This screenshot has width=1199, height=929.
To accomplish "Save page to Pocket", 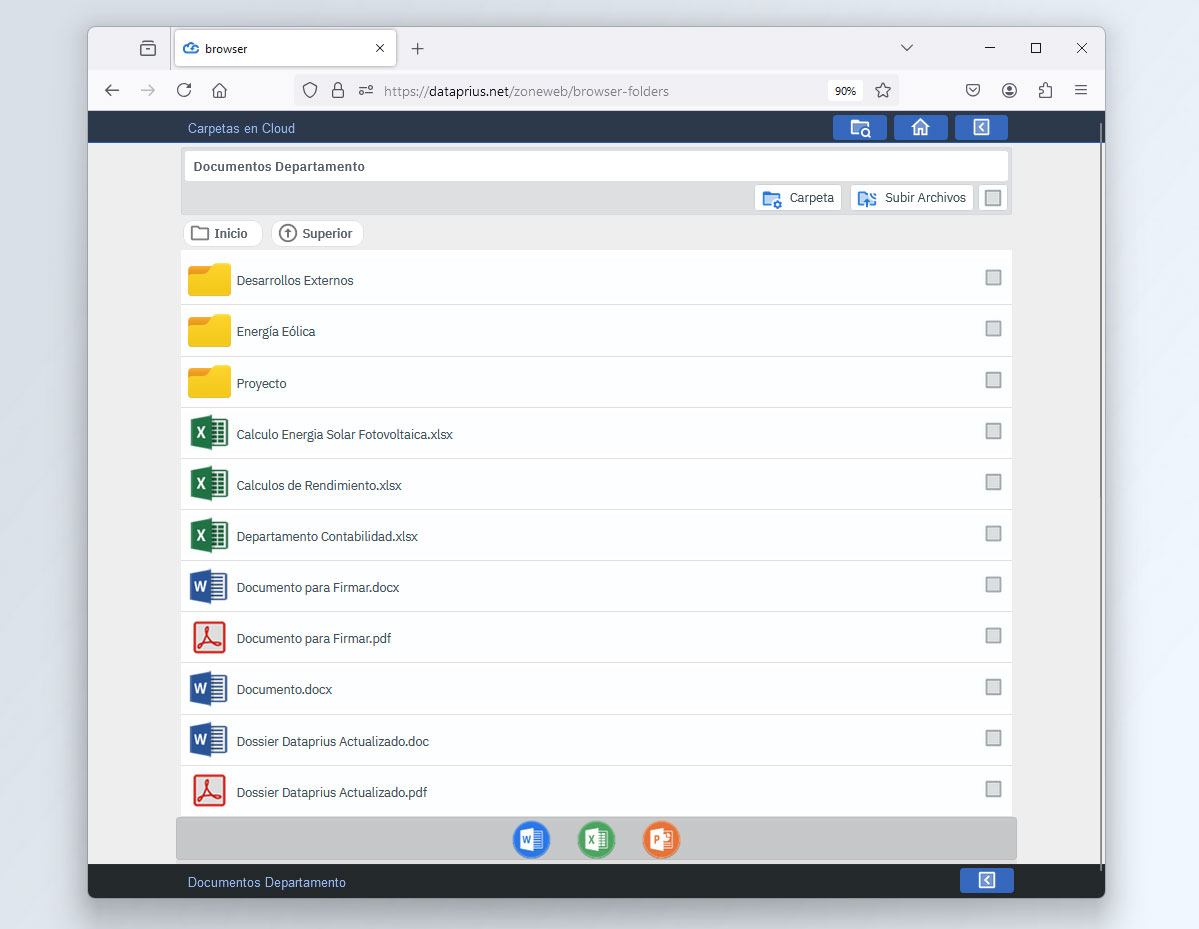I will (x=973, y=90).
